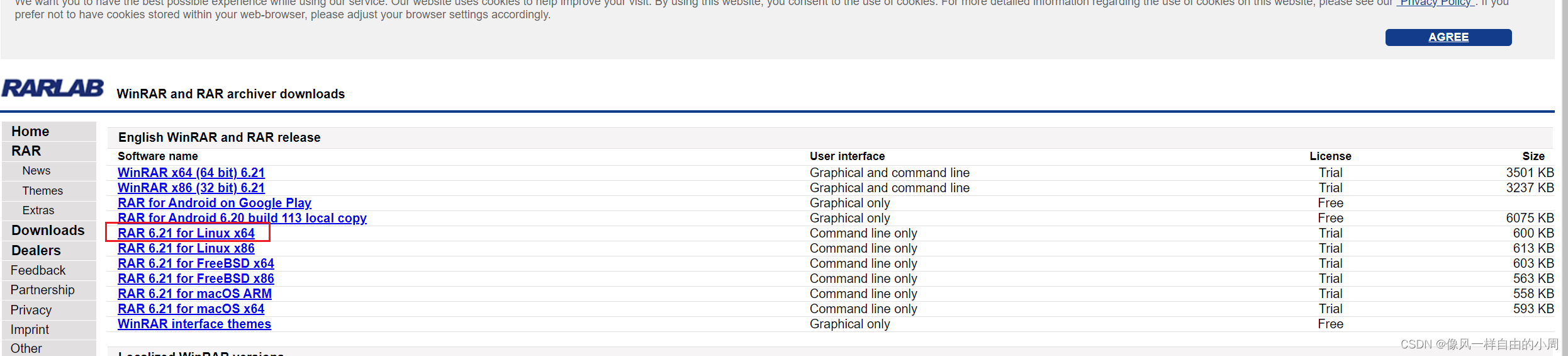
Task: Download RAR 6.21 for FreeBSD x64
Action: coord(196,263)
